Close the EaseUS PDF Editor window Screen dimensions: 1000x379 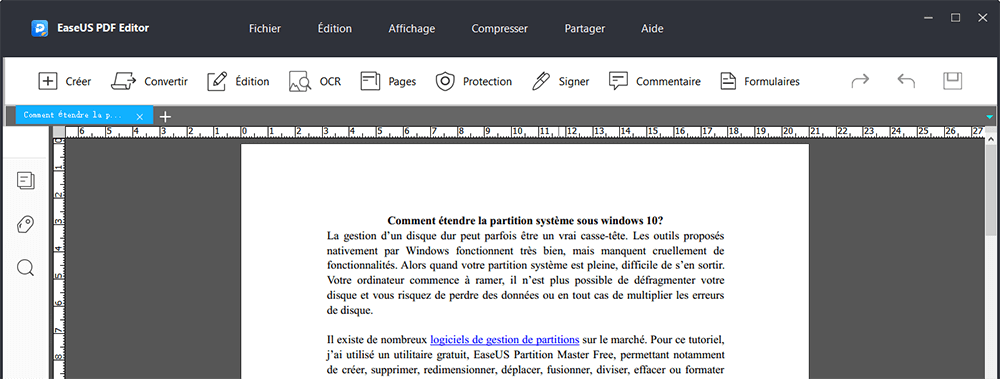coord(982,18)
